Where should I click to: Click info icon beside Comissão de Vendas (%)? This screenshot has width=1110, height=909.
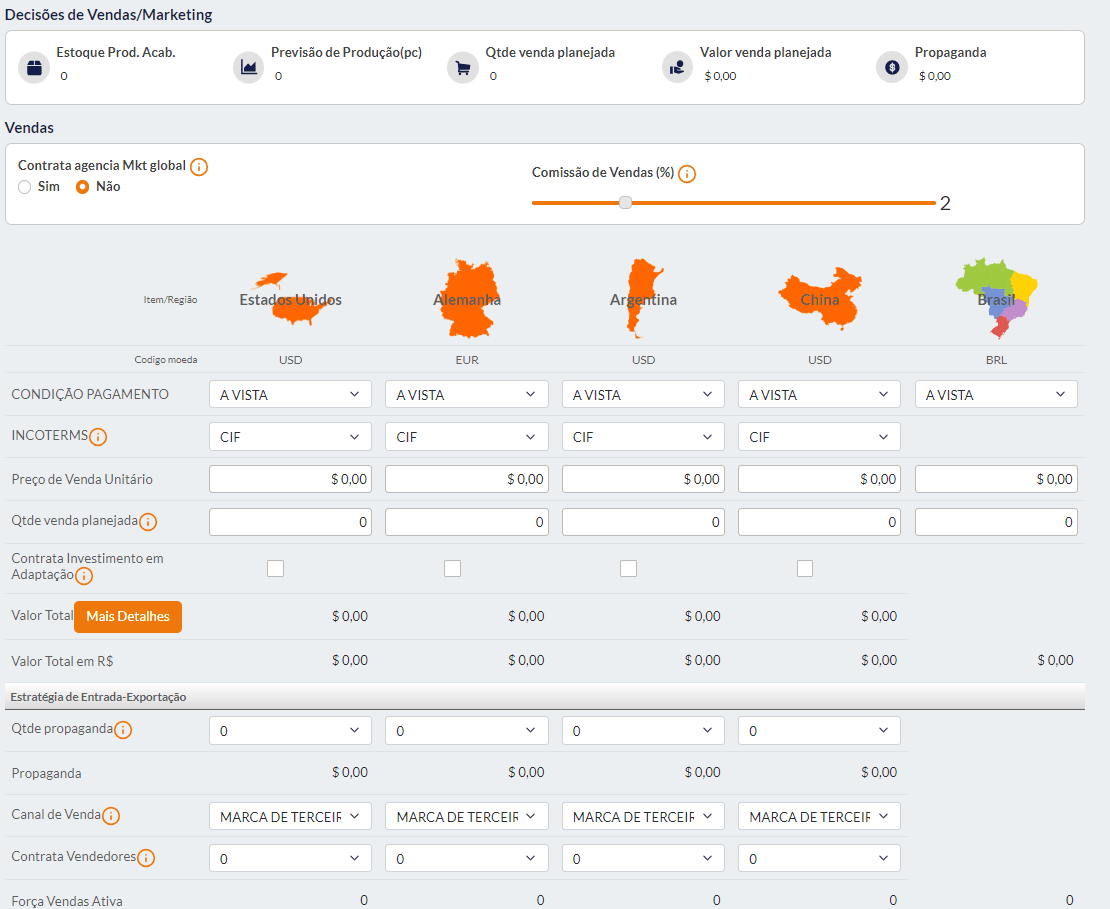coord(687,174)
